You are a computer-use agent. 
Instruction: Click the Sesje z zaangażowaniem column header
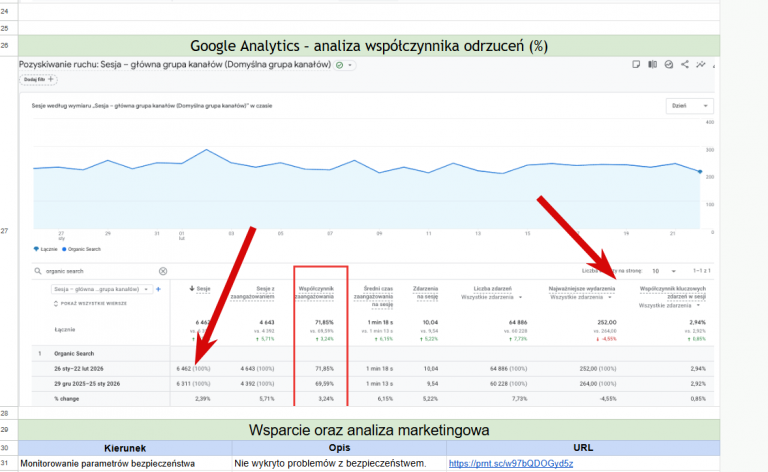click(253, 292)
